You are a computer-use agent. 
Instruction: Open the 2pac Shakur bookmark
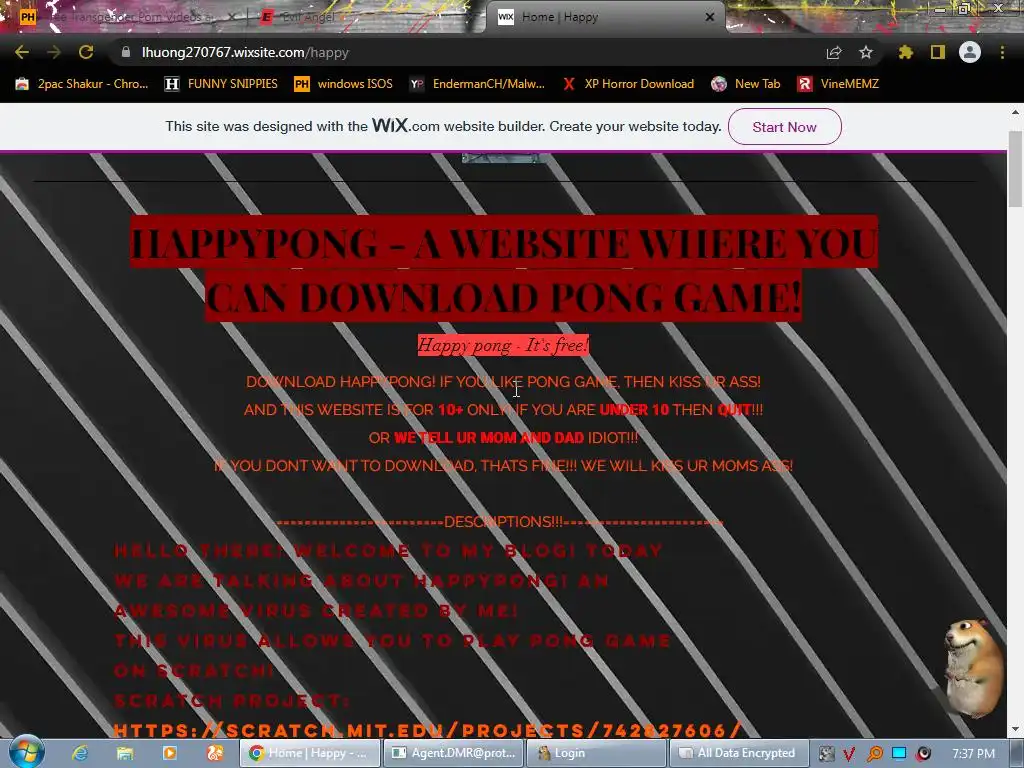(x=82, y=84)
